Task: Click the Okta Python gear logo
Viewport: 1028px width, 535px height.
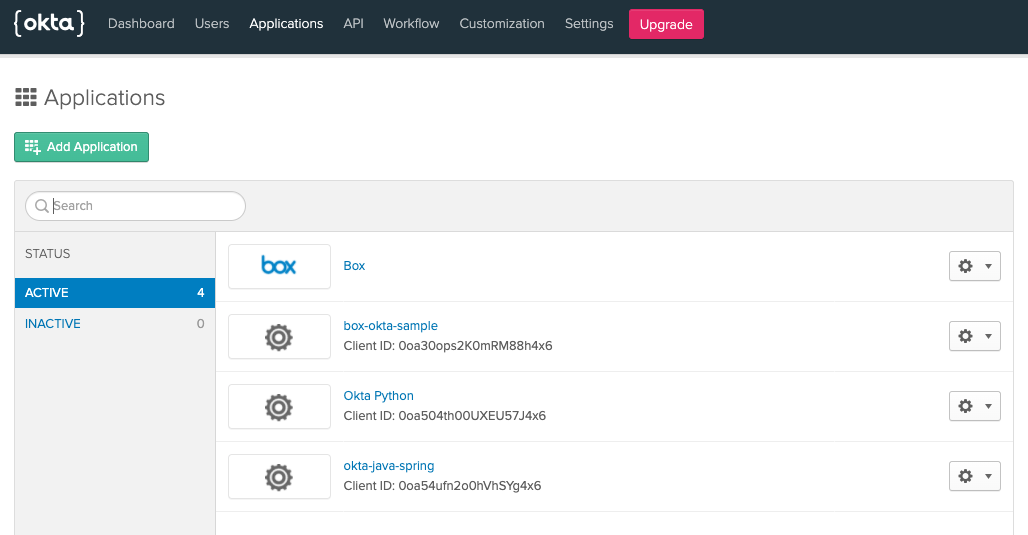Action: click(x=279, y=406)
